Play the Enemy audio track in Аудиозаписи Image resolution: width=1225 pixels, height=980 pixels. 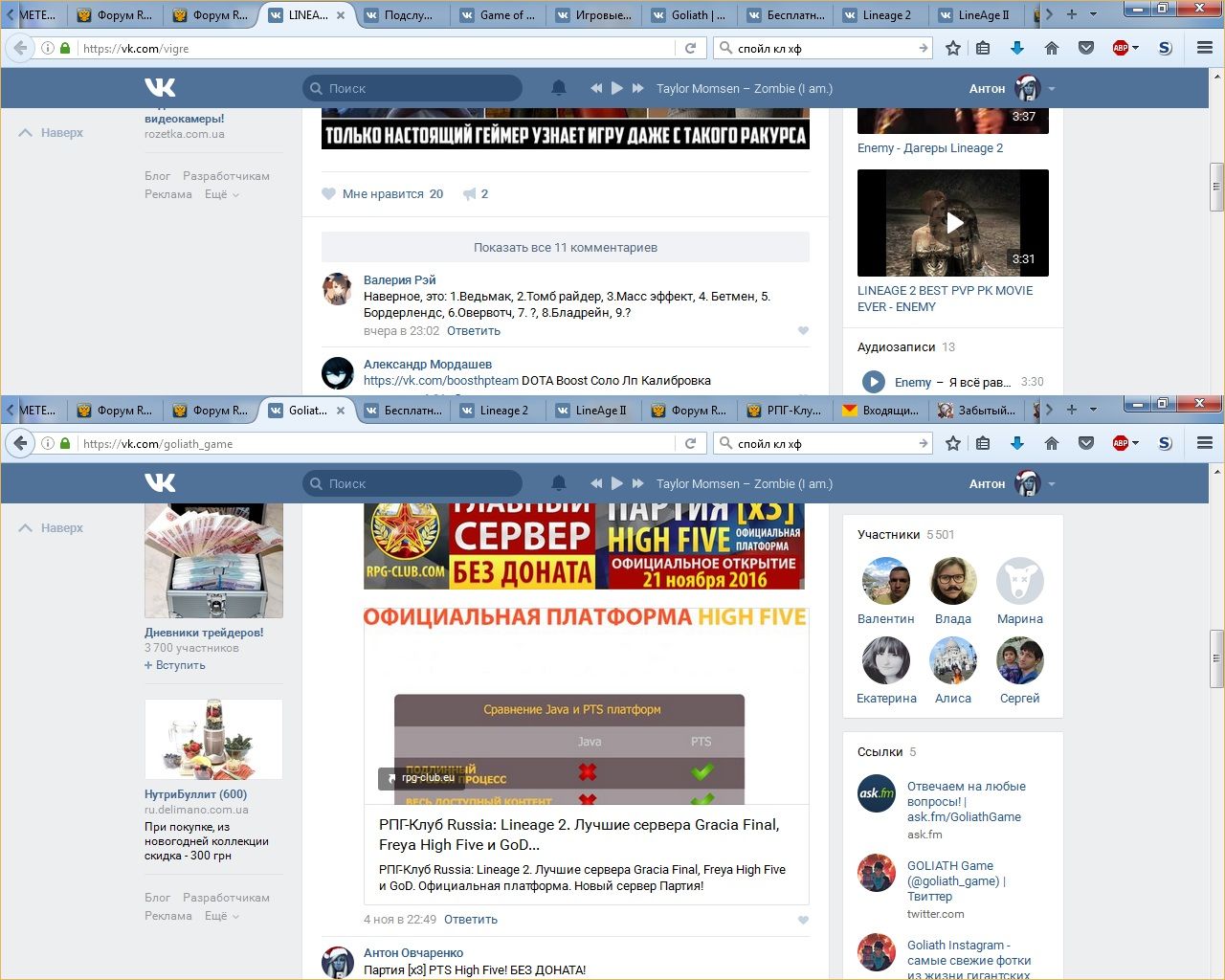coord(873,382)
